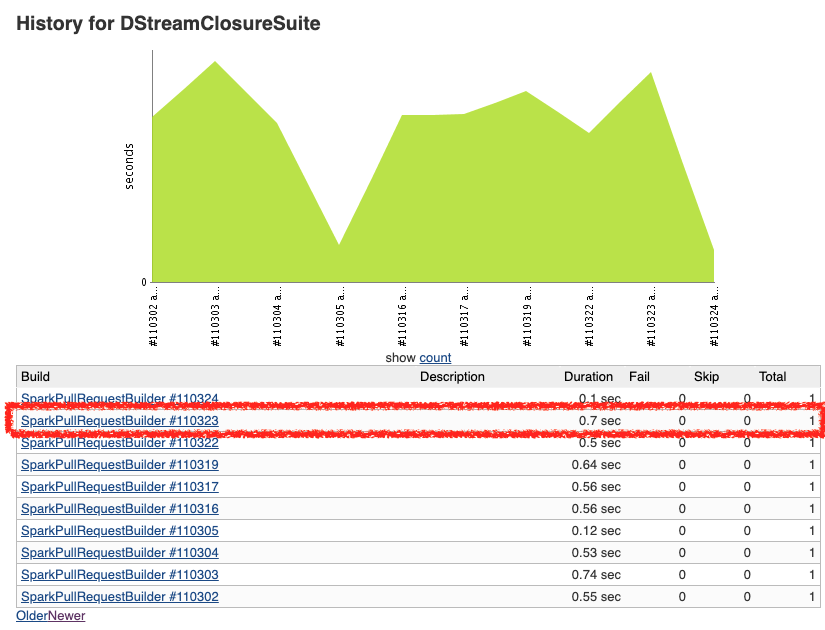Open SparkPullRequestBuilder #110323 build link
The width and height of the screenshot is (825, 630).
tap(119, 421)
